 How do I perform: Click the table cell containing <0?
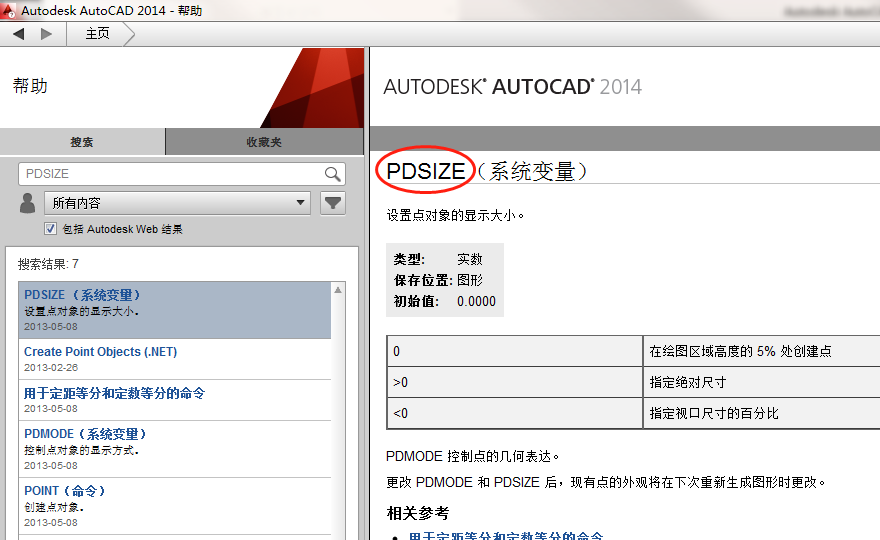[x=514, y=413]
